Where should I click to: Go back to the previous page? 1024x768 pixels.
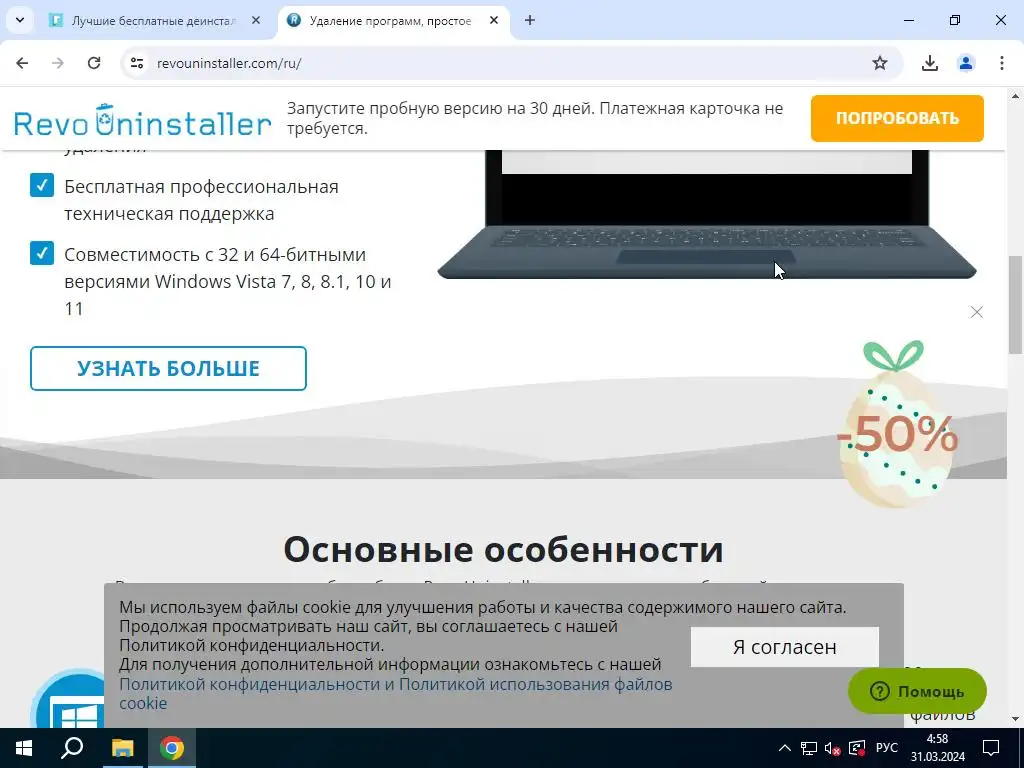point(22,63)
